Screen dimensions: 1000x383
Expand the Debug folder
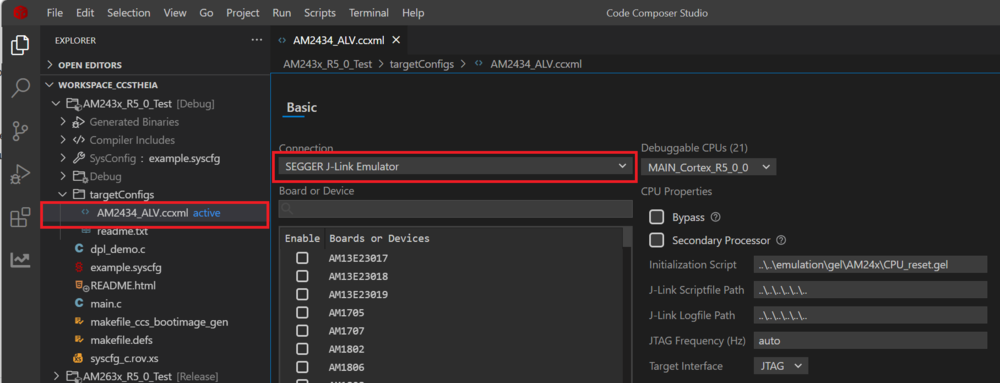coord(63,177)
